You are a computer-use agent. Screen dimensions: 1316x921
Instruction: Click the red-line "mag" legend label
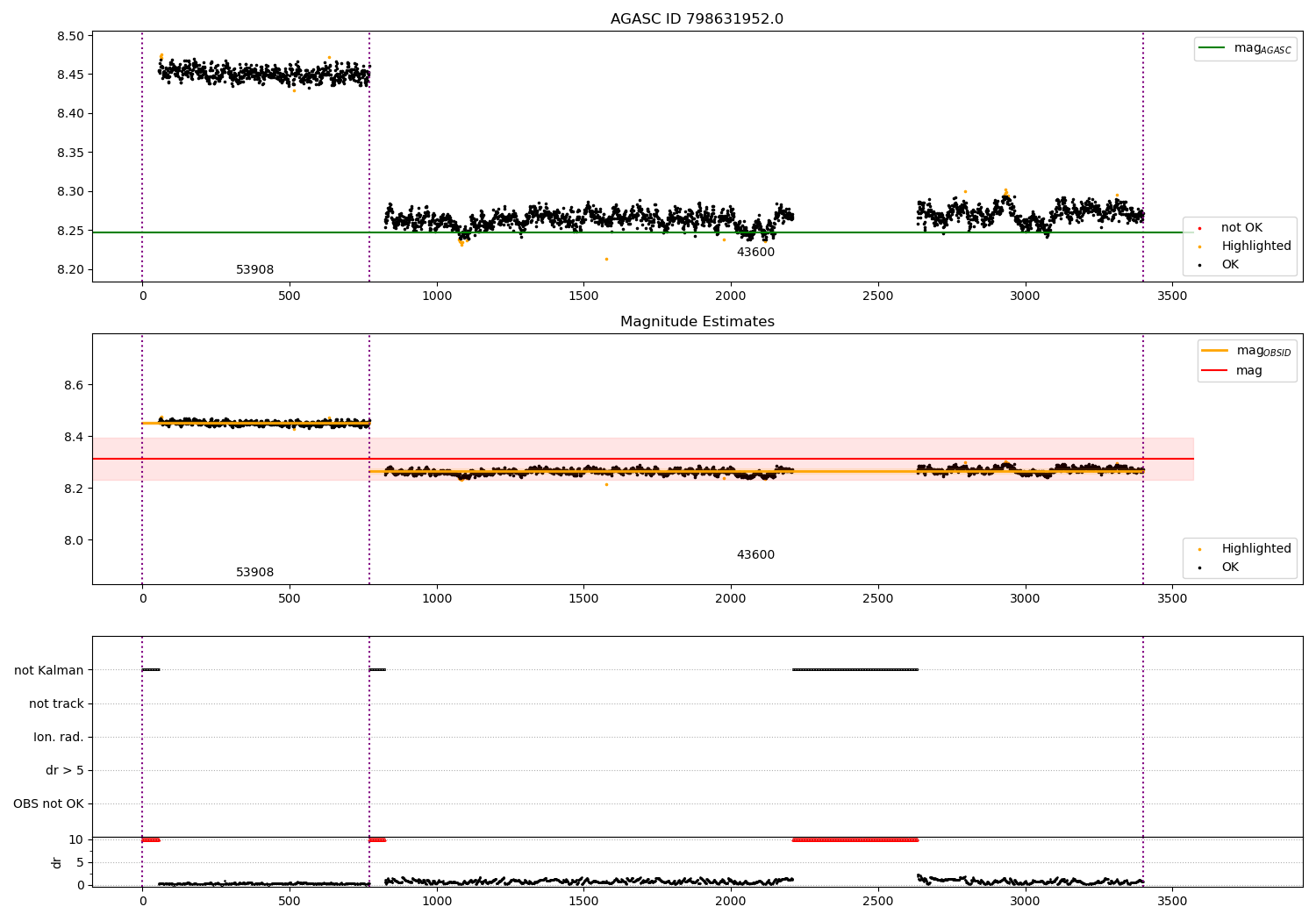(x=1249, y=371)
